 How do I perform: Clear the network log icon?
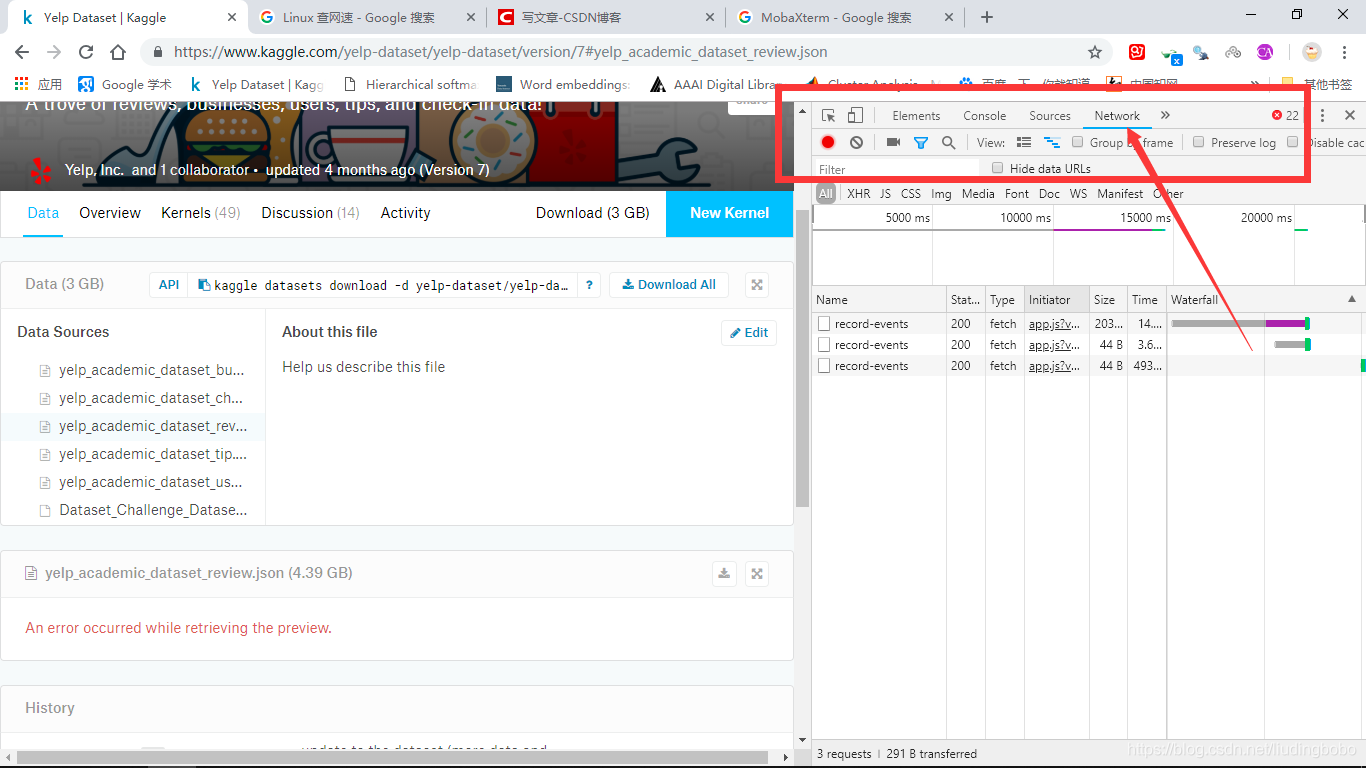point(856,142)
